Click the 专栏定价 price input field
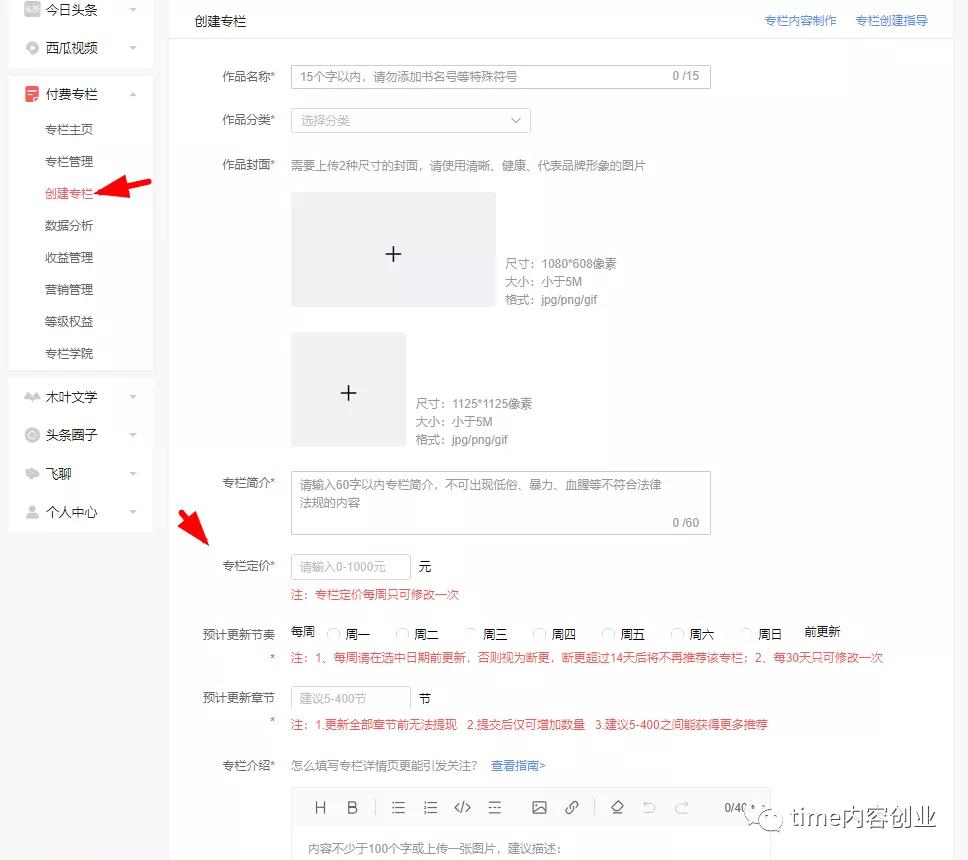Image resolution: width=968 pixels, height=860 pixels. 350,567
